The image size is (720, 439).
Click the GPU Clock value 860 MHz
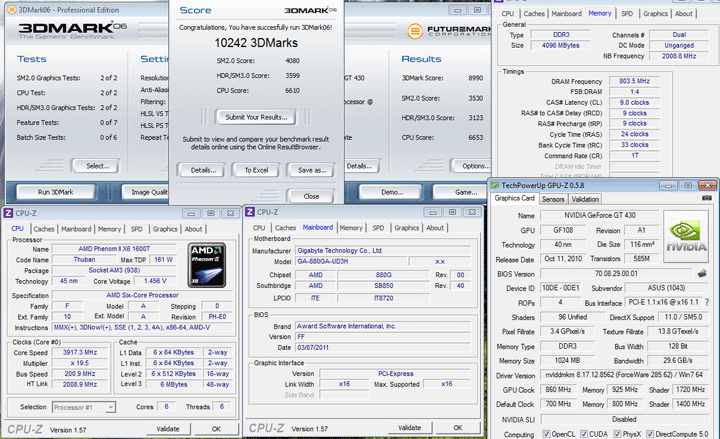point(558,389)
